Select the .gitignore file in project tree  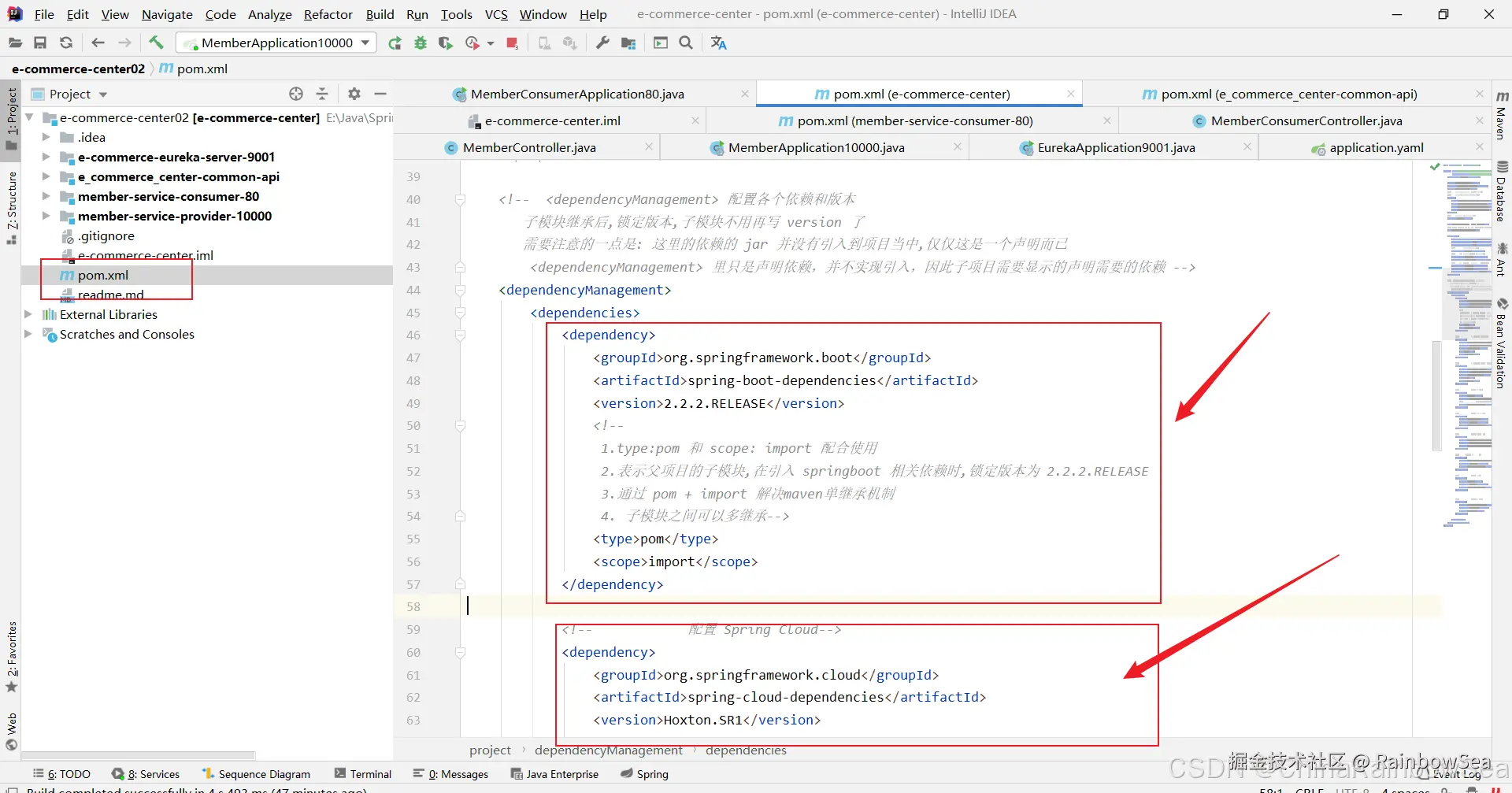tap(106, 235)
